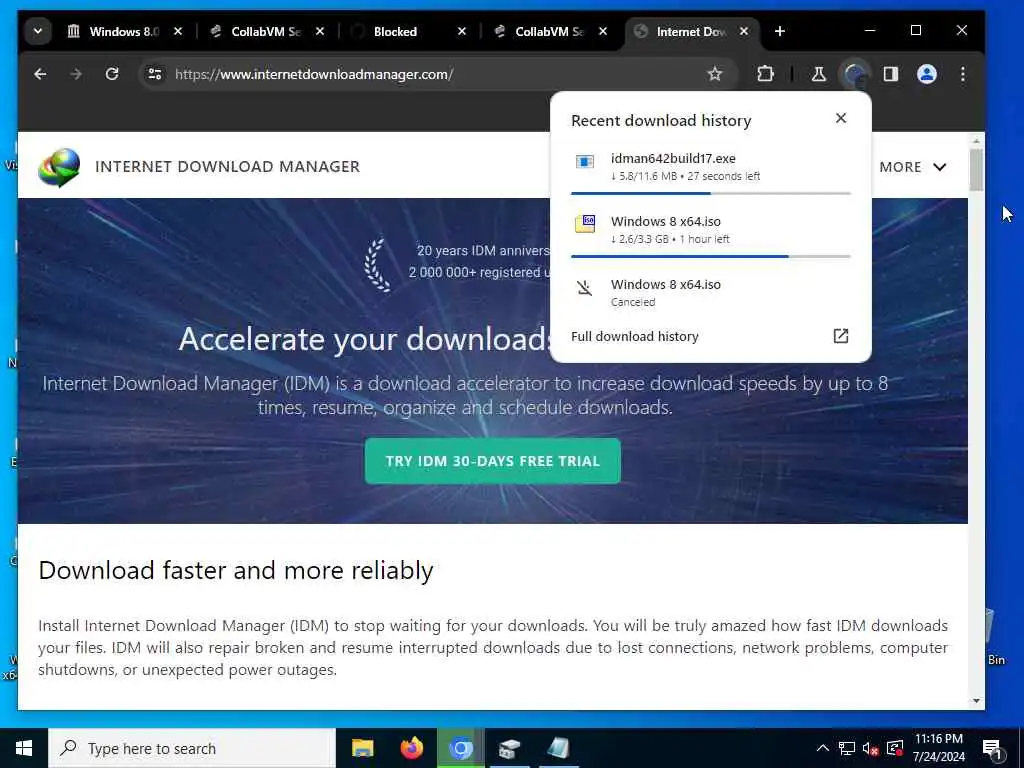The height and width of the screenshot is (768, 1024).
Task: Click idman642build17.exe progress bar
Action: (711, 193)
